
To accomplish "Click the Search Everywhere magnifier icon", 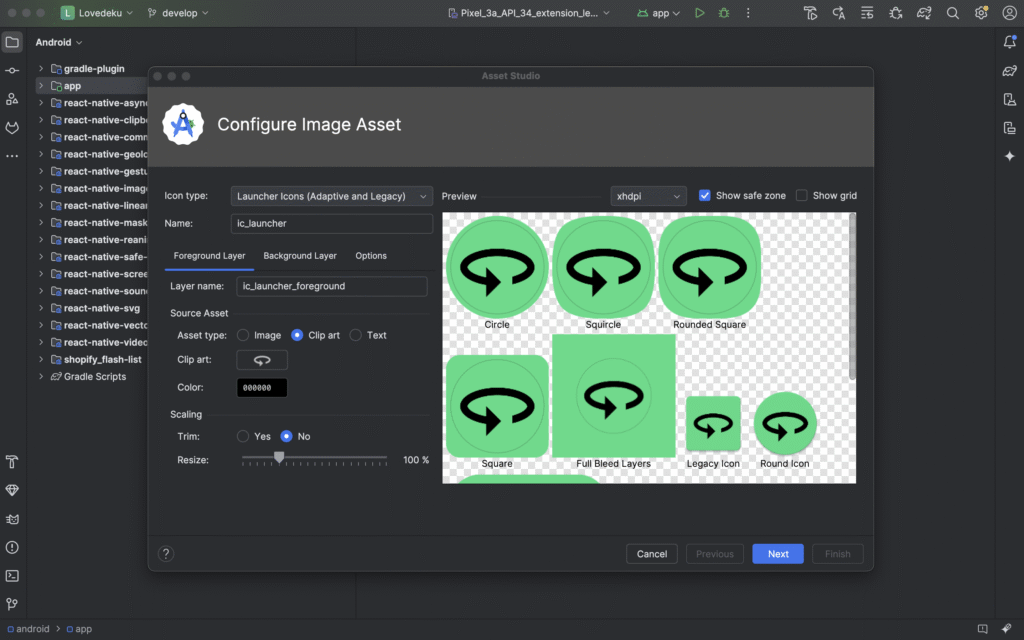I will (953, 13).
